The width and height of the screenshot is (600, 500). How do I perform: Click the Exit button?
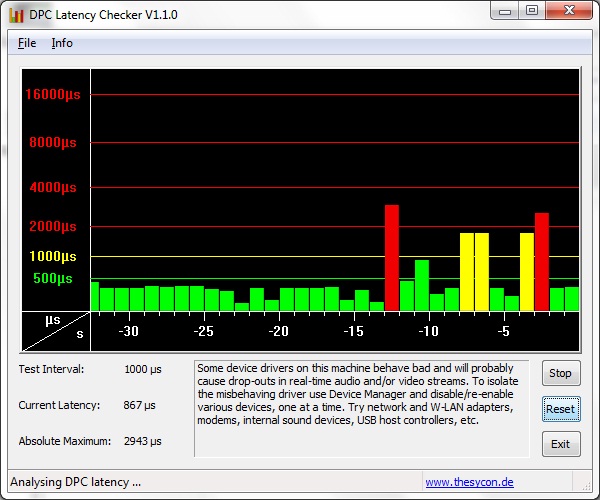(561, 444)
